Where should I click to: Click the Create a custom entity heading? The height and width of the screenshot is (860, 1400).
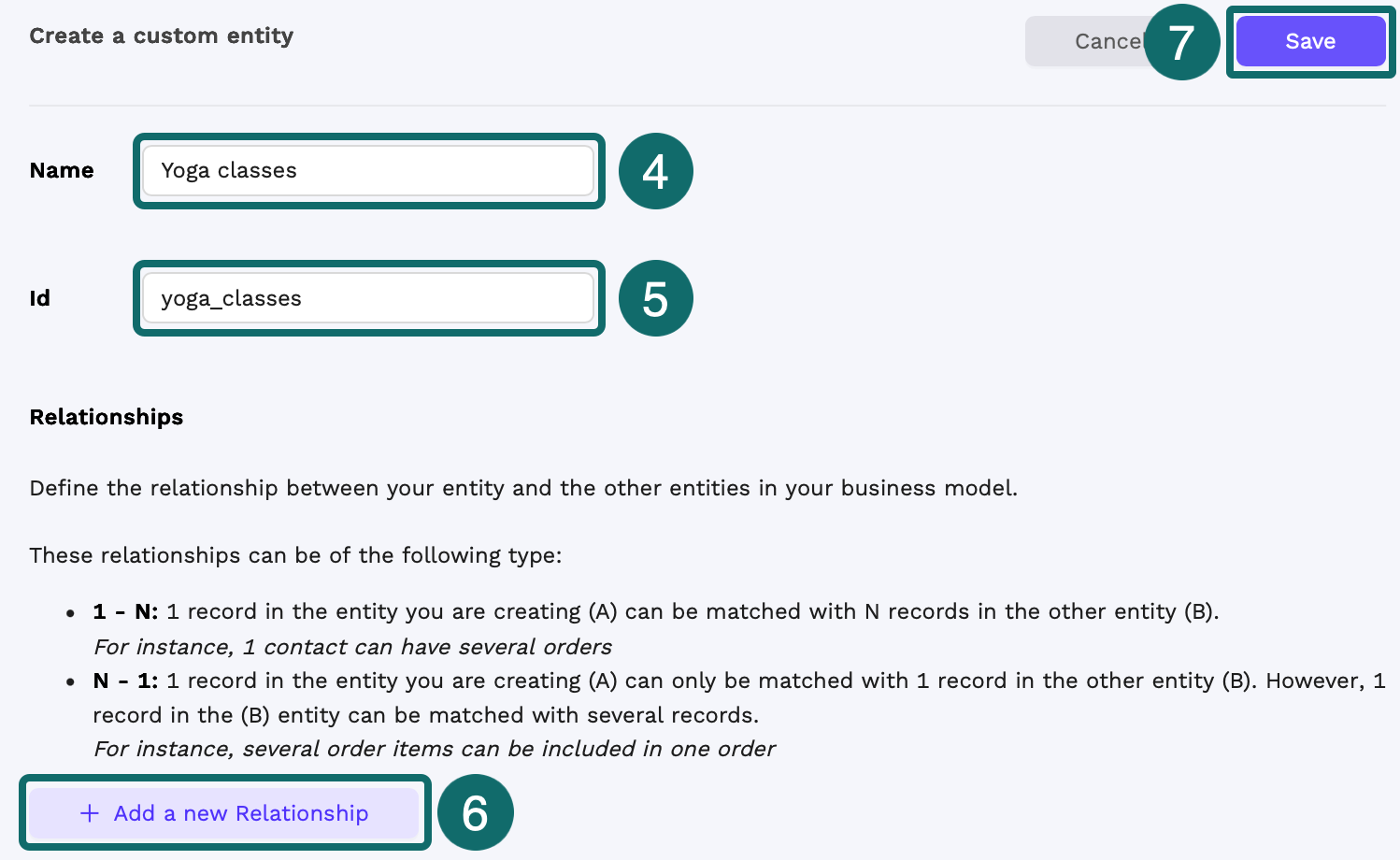coord(162,36)
